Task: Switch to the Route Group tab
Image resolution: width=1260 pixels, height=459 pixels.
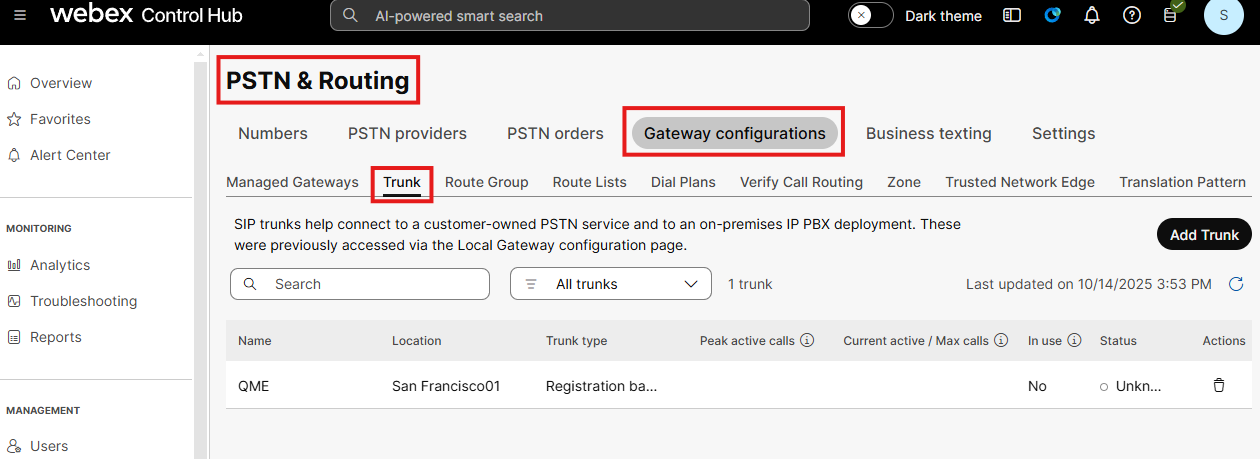Action: pyautogui.click(x=486, y=182)
